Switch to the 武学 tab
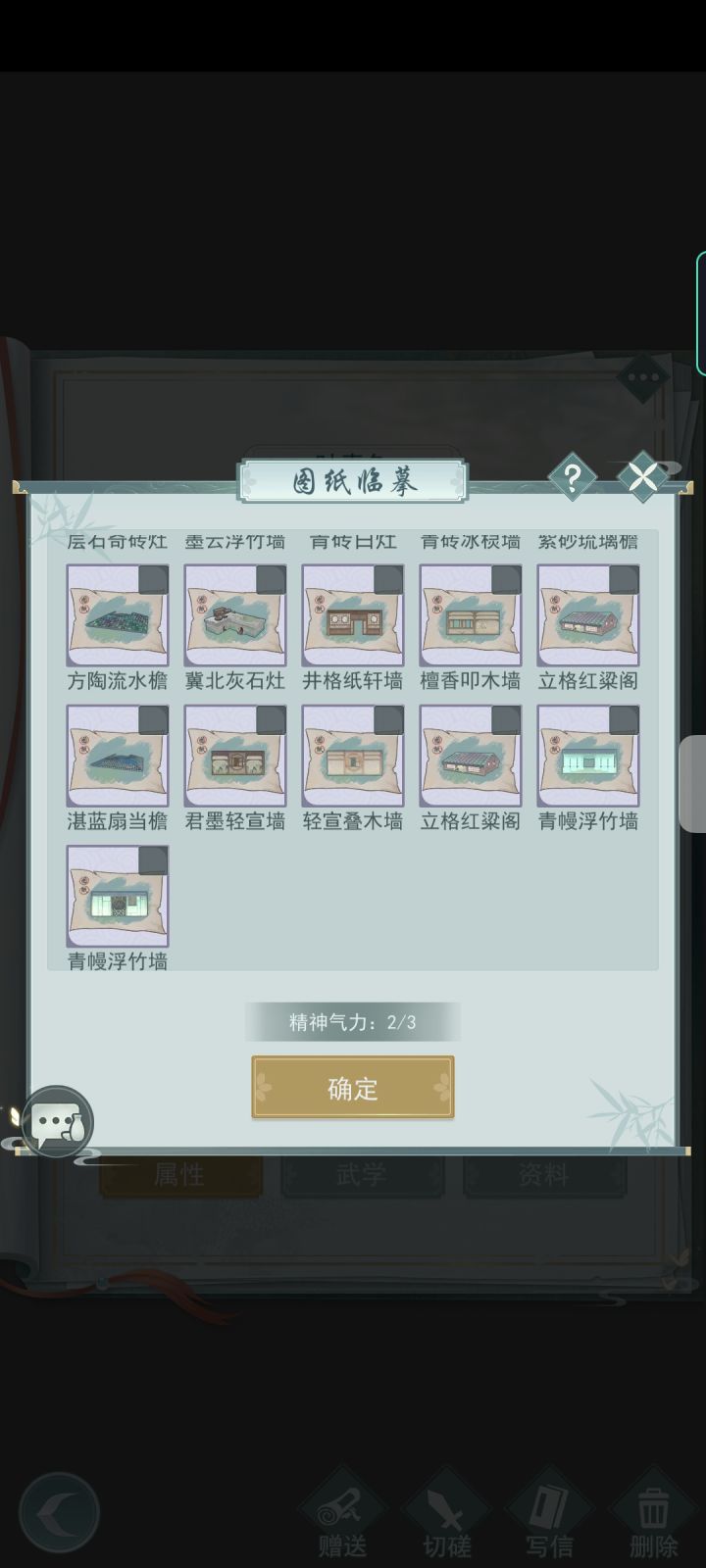This screenshot has height=1568, width=706. tap(362, 1175)
